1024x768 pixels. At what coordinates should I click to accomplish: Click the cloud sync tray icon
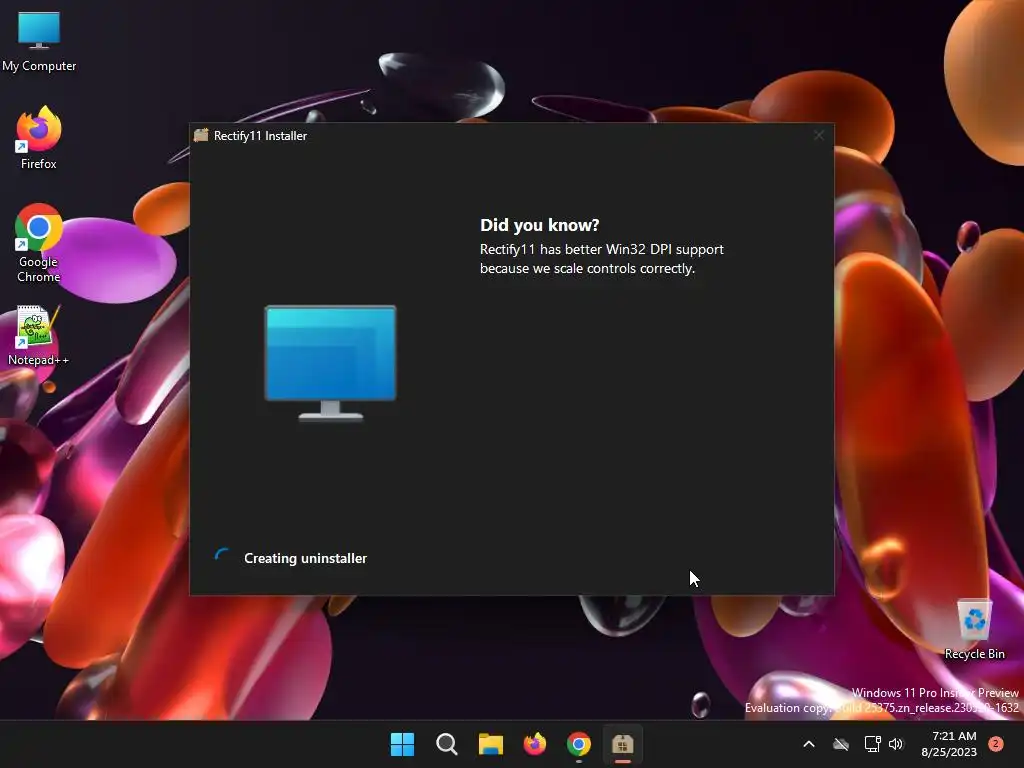pyautogui.click(x=841, y=744)
